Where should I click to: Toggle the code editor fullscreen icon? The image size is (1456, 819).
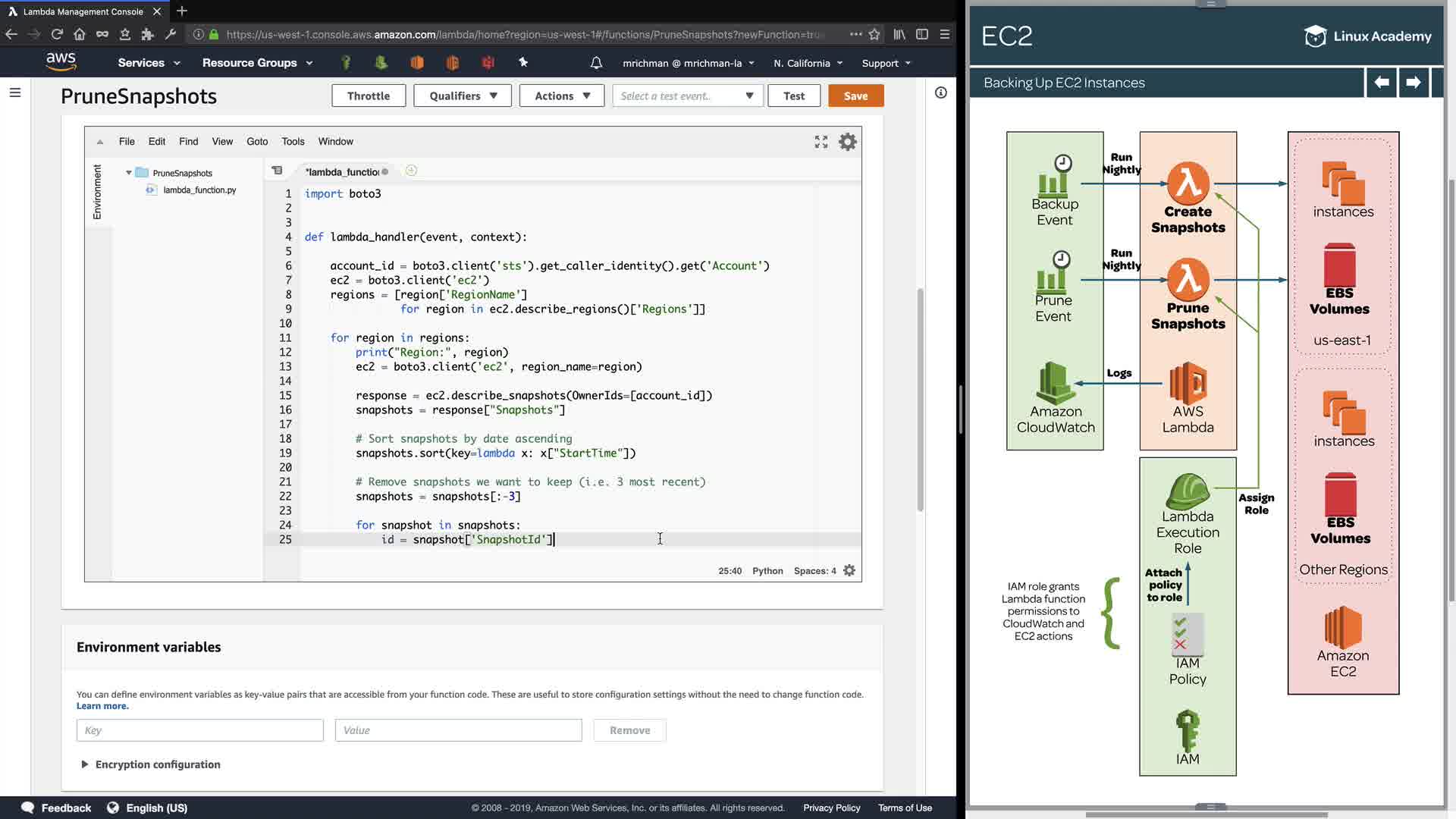coord(821,142)
